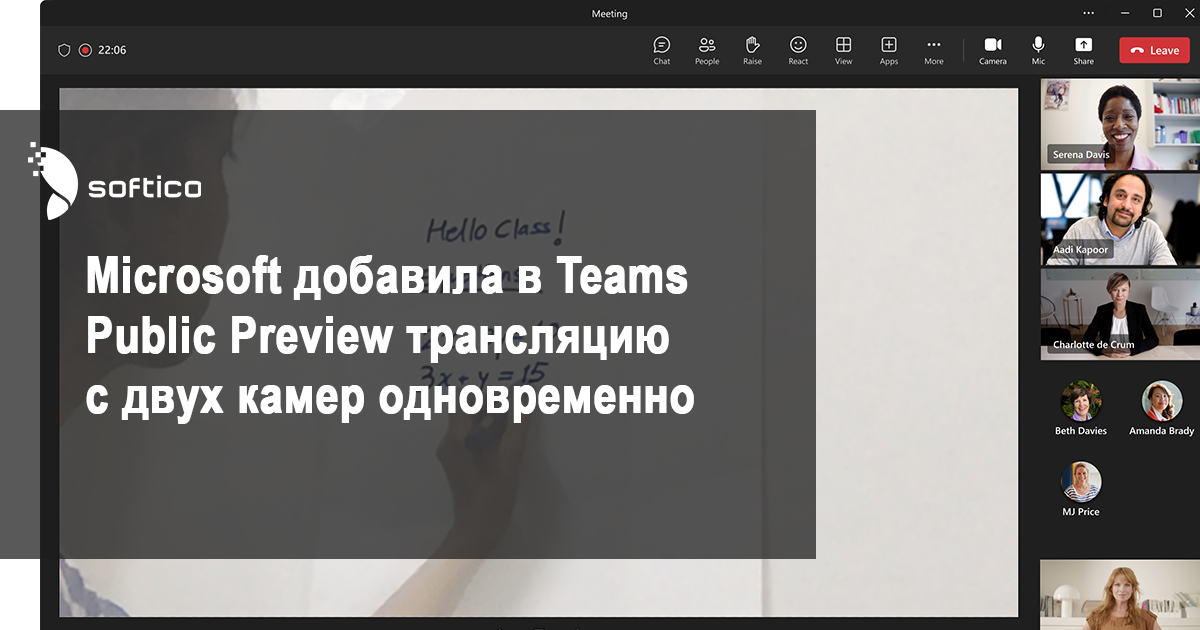Show the People participants list
This screenshot has height=630, width=1200.
[x=707, y=50]
